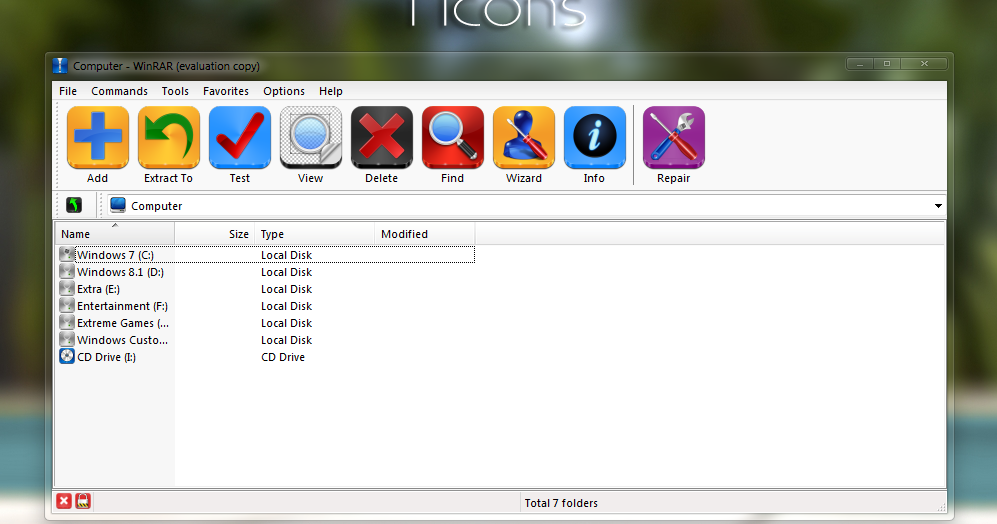
Task: Click the lock status bar icon
Action: pyautogui.click(x=83, y=501)
